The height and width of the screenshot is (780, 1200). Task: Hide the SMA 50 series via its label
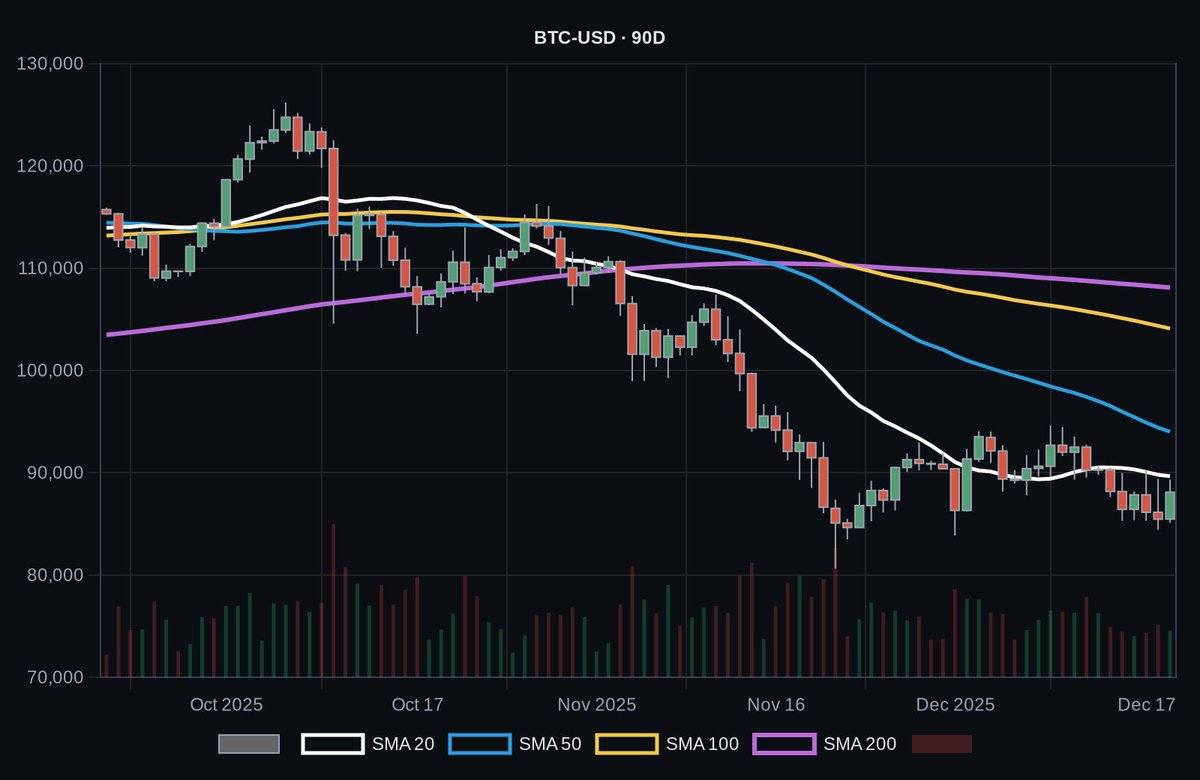pos(550,744)
